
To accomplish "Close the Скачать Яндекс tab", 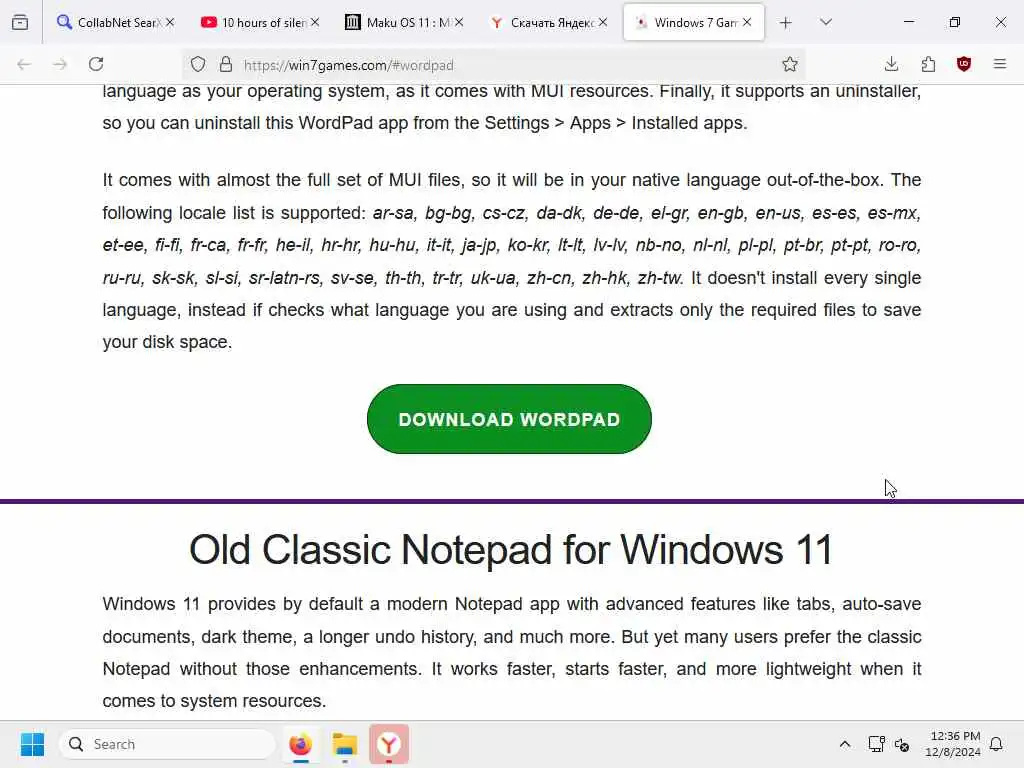I will click(603, 22).
